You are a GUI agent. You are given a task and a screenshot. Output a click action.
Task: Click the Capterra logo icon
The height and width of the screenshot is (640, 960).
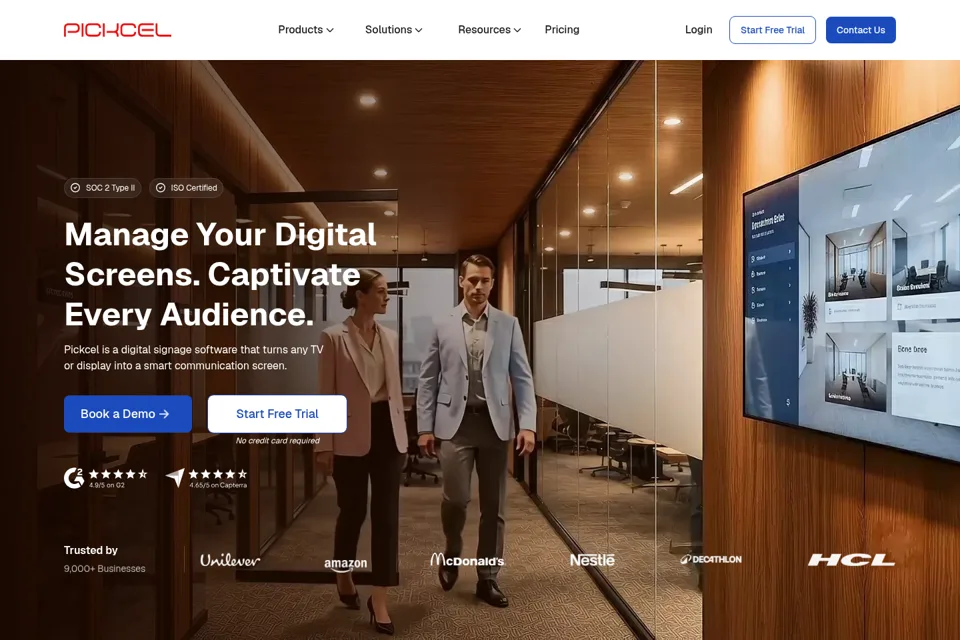175,477
